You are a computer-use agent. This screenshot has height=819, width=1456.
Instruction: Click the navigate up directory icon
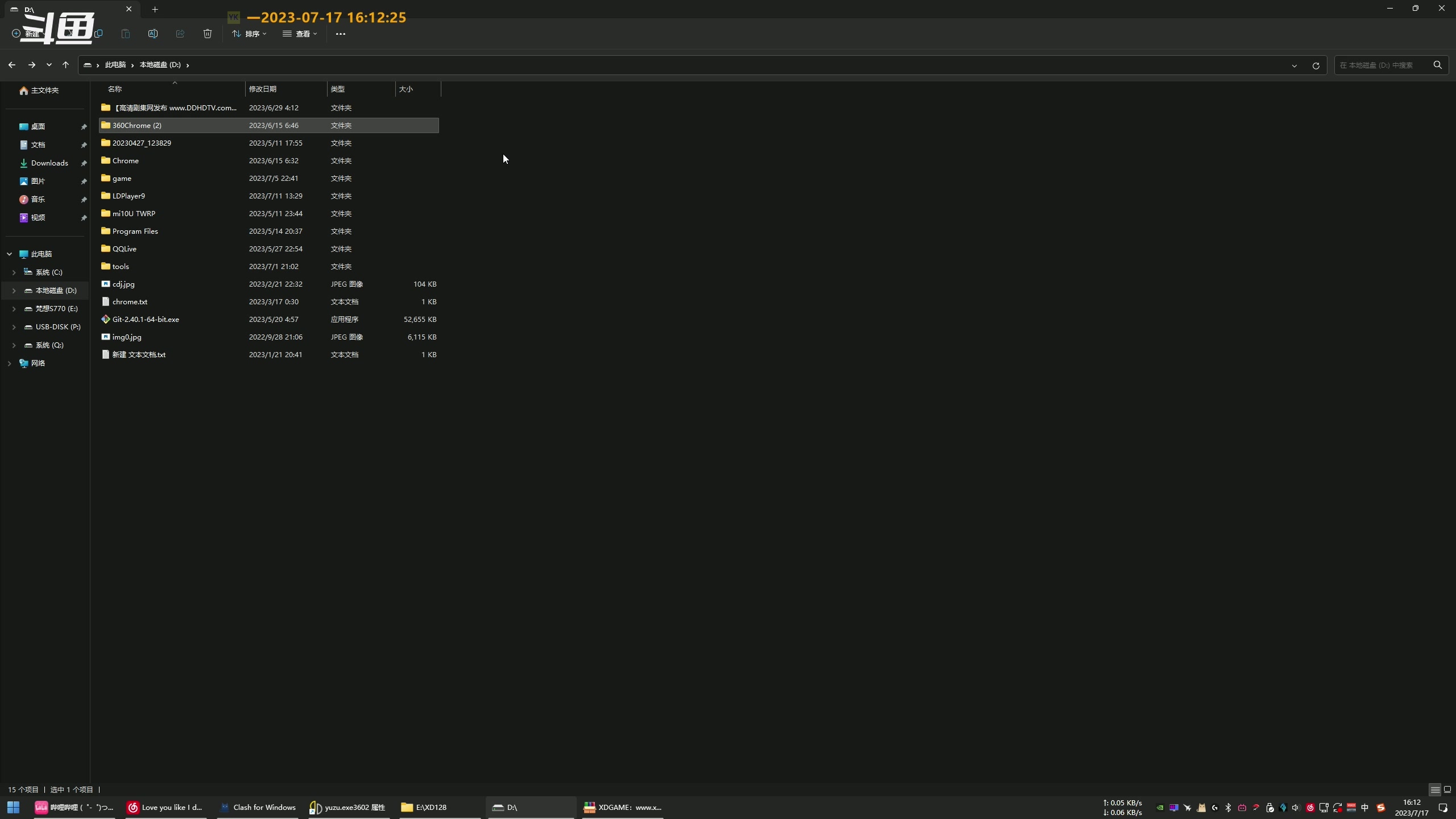(x=64, y=64)
